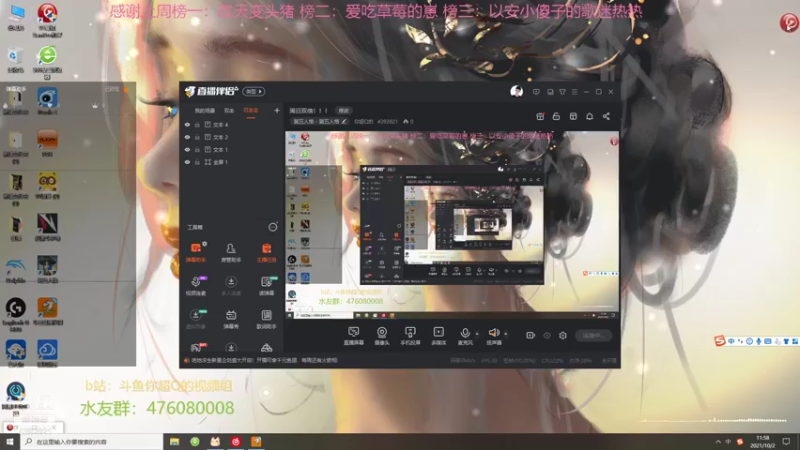Image resolution: width=800 pixels, height=450 pixels.
Task: Add a 多媒体 media source
Action: [439, 336]
